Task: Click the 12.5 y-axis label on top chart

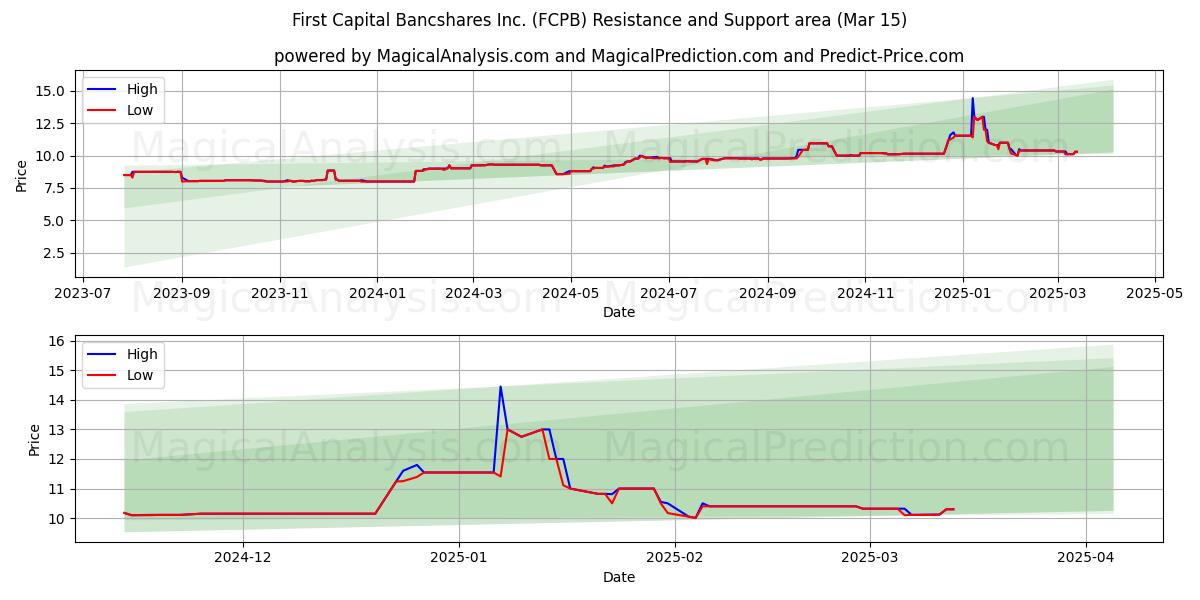Action: [52, 123]
